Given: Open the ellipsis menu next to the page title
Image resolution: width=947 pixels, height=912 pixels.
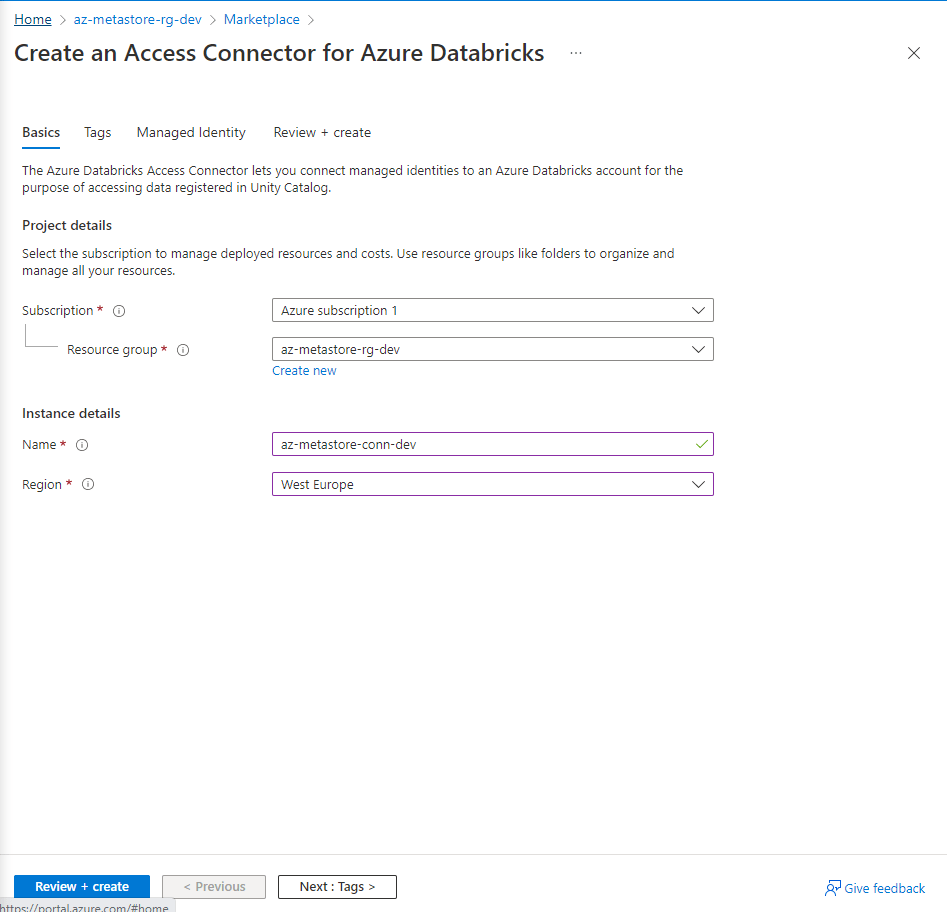Looking at the screenshot, I should [x=575, y=54].
